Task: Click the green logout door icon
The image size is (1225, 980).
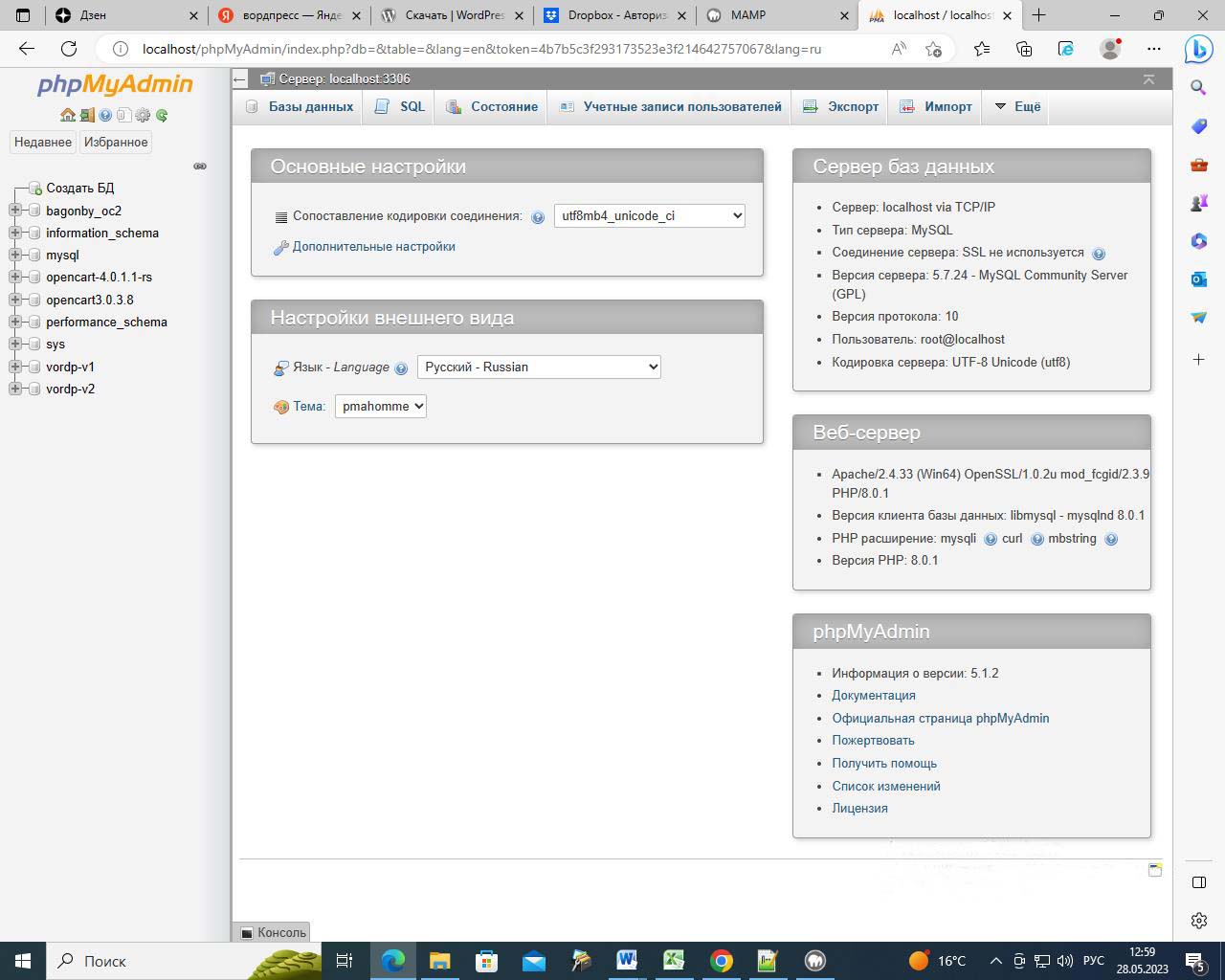Action: tap(86, 115)
